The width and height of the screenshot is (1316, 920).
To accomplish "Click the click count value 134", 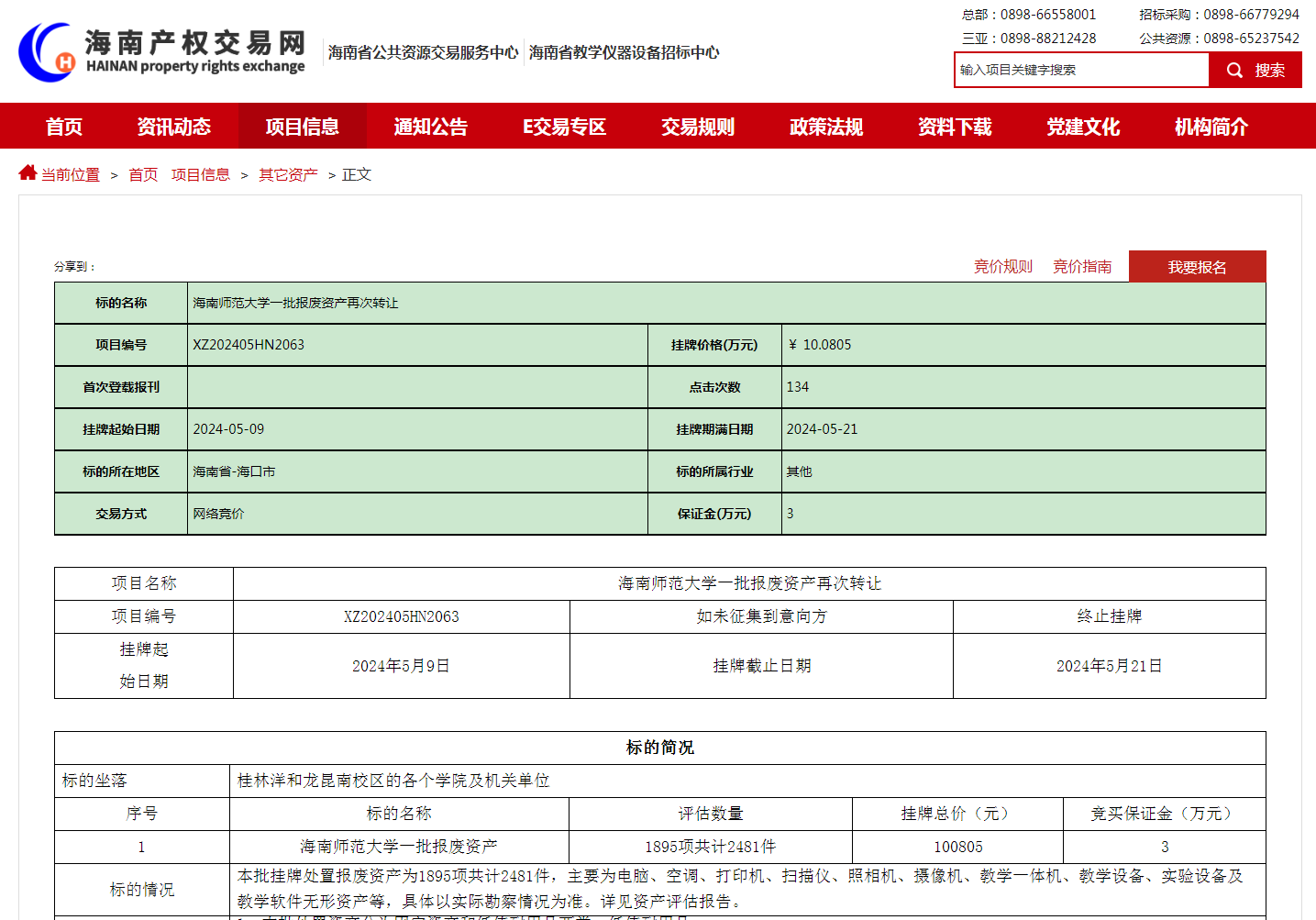I will [798, 387].
